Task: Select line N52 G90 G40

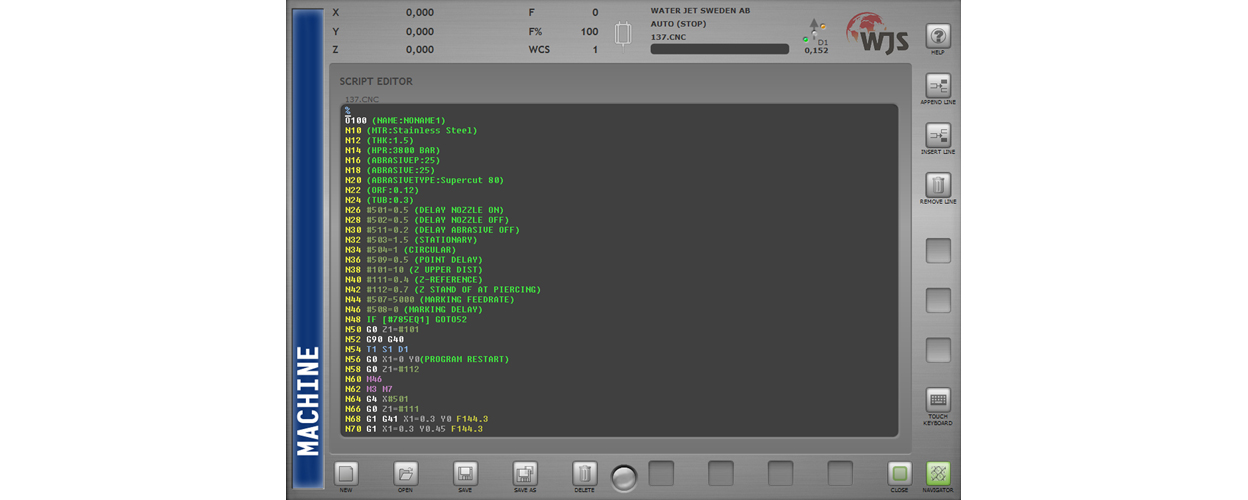Action: 374,339
